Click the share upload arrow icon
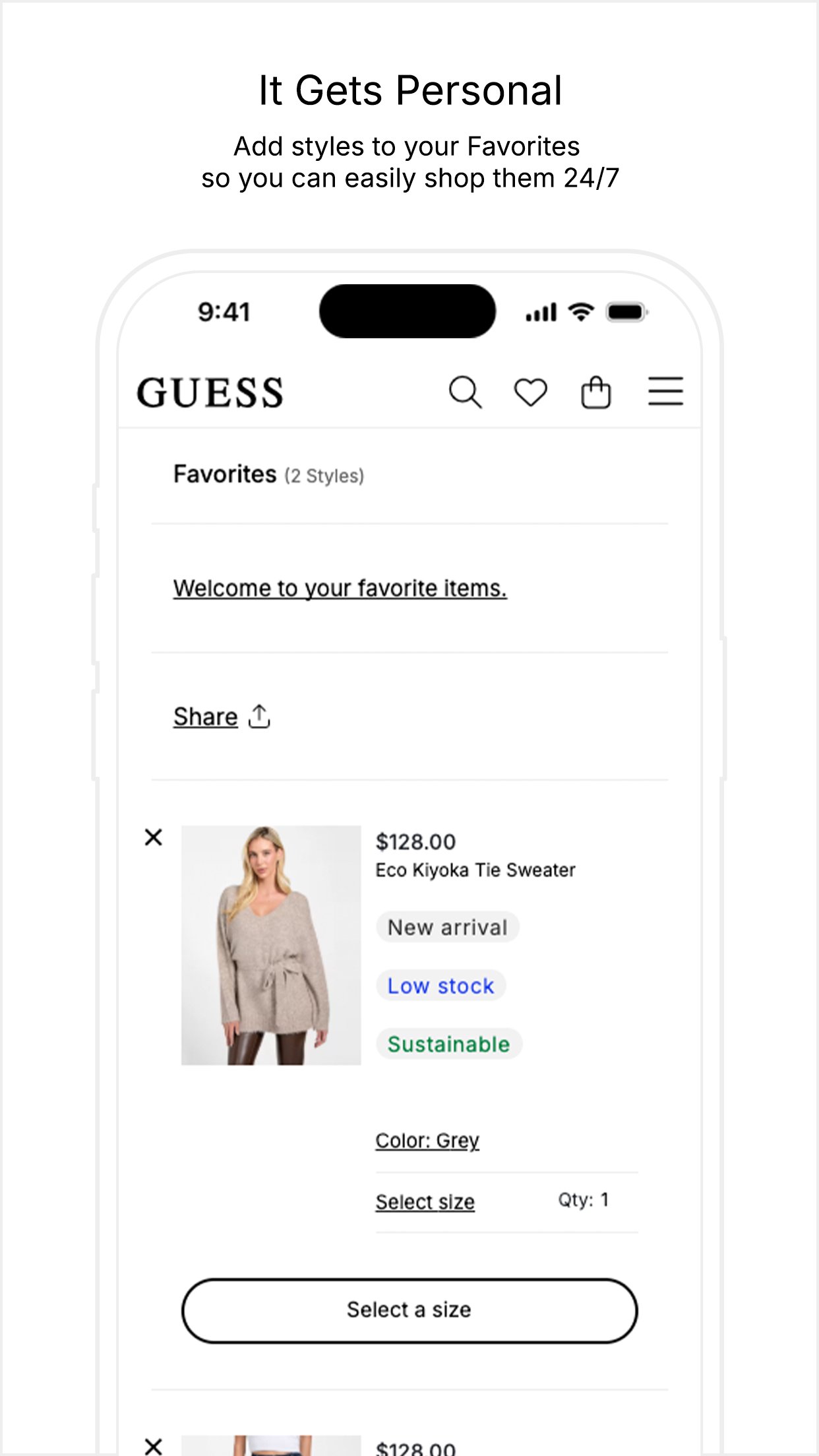This screenshot has width=819, height=1456. [x=259, y=716]
